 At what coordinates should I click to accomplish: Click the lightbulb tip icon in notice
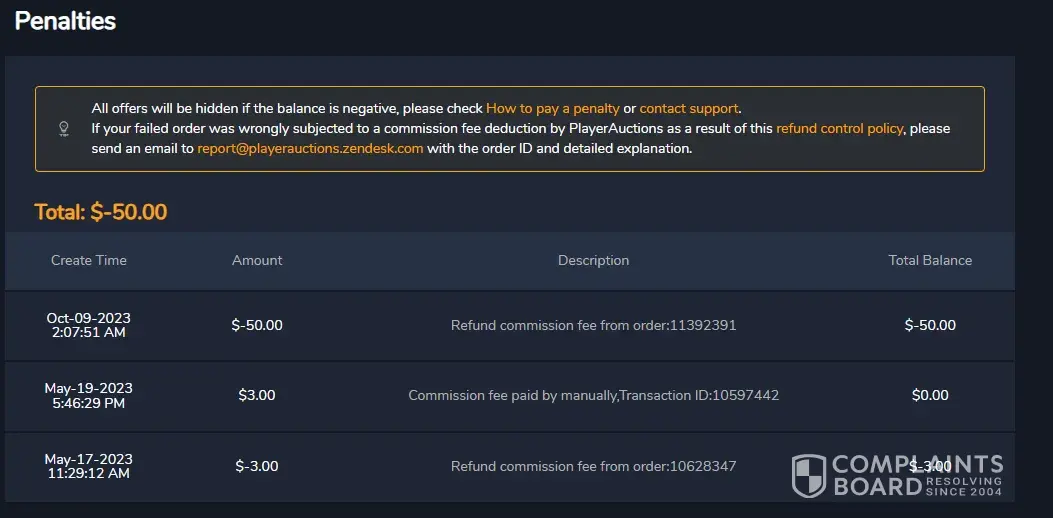coord(63,128)
